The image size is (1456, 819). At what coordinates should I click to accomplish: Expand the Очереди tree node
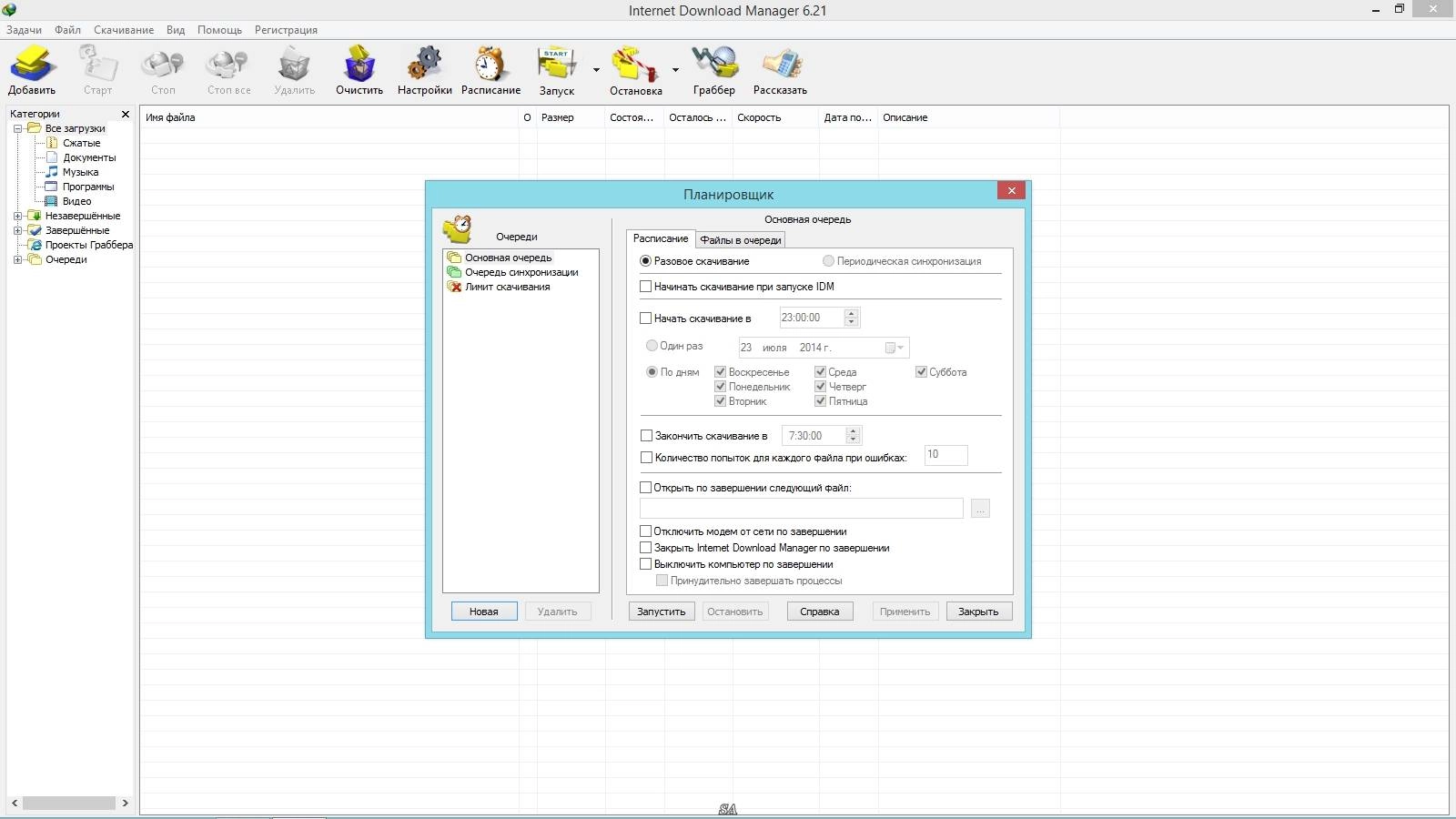[17, 259]
